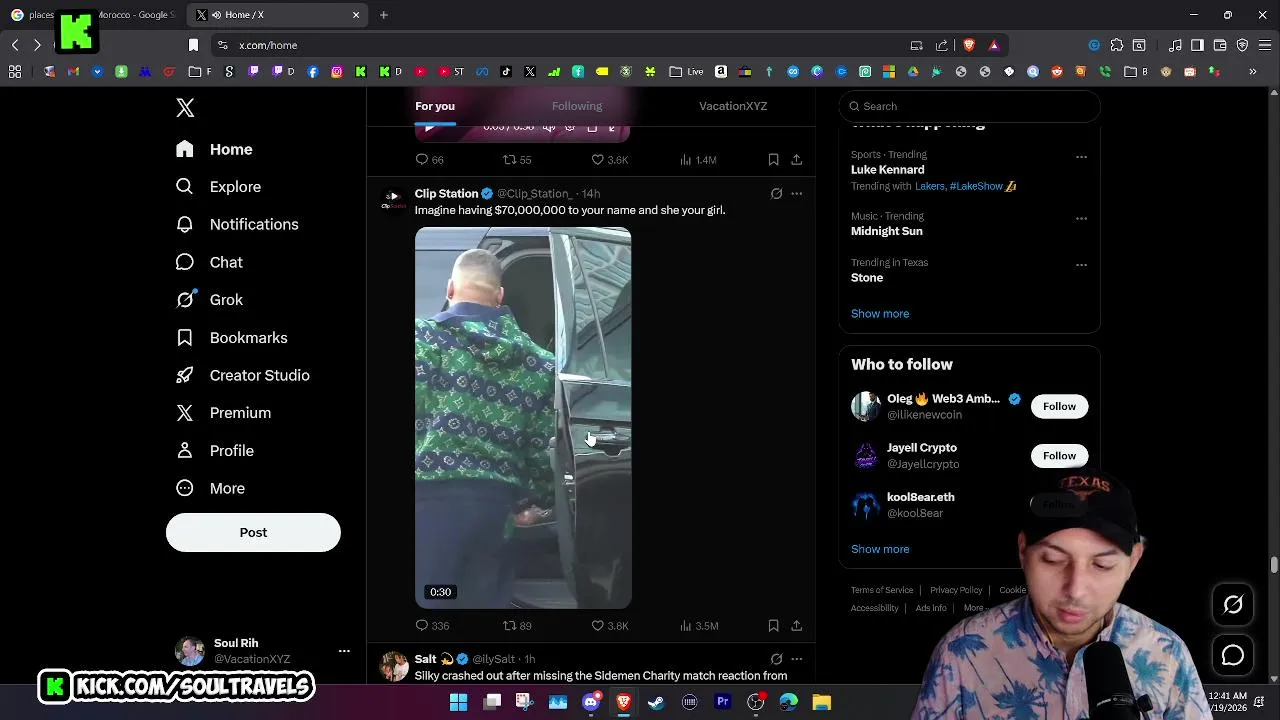Click the X logo in the sidebar
1280x720 pixels.
tap(185, 108)
